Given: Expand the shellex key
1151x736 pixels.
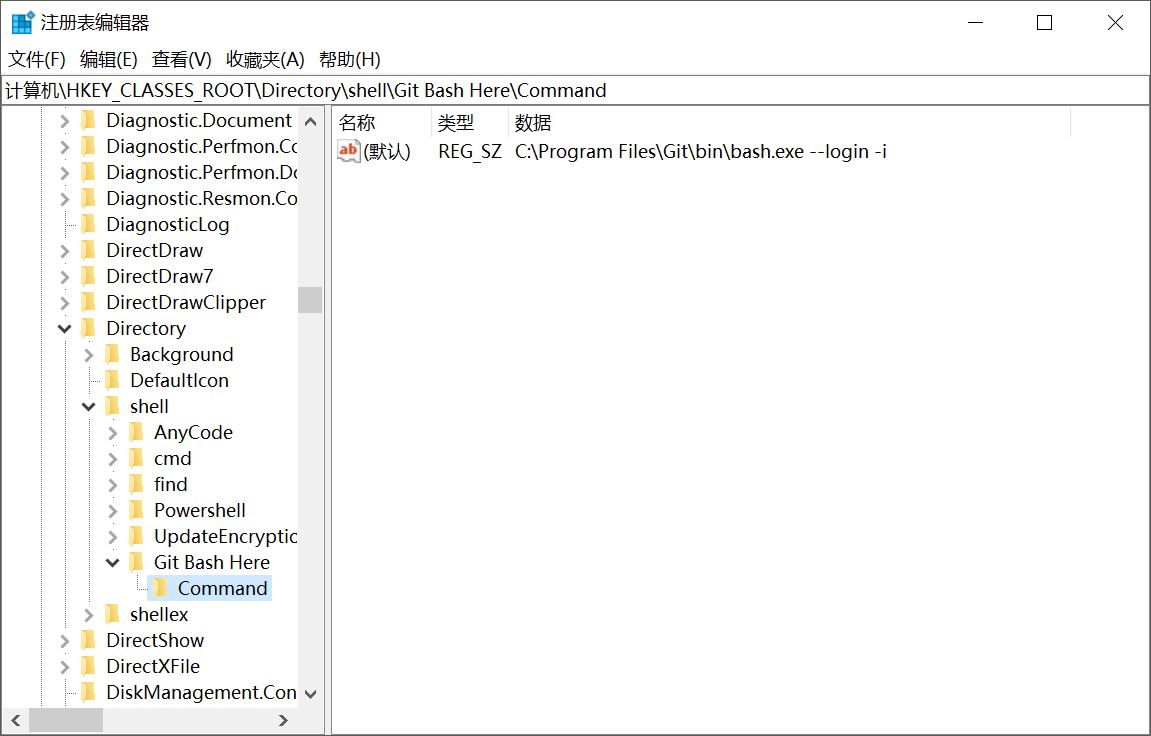Looking at the screenshot, I should 89,614.
